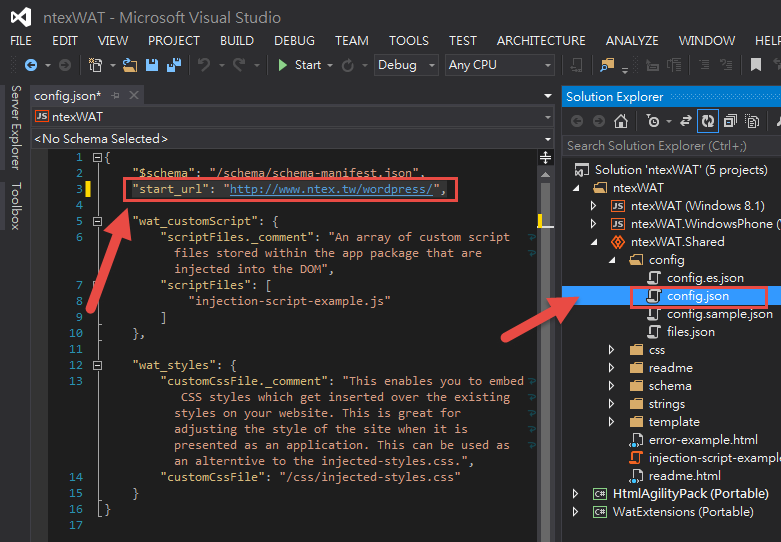Image resolution: width=781 pixels, height=542 pixels.
Task: Select config.es.json in Solution Explorer
Action: [x=705, y=278]
